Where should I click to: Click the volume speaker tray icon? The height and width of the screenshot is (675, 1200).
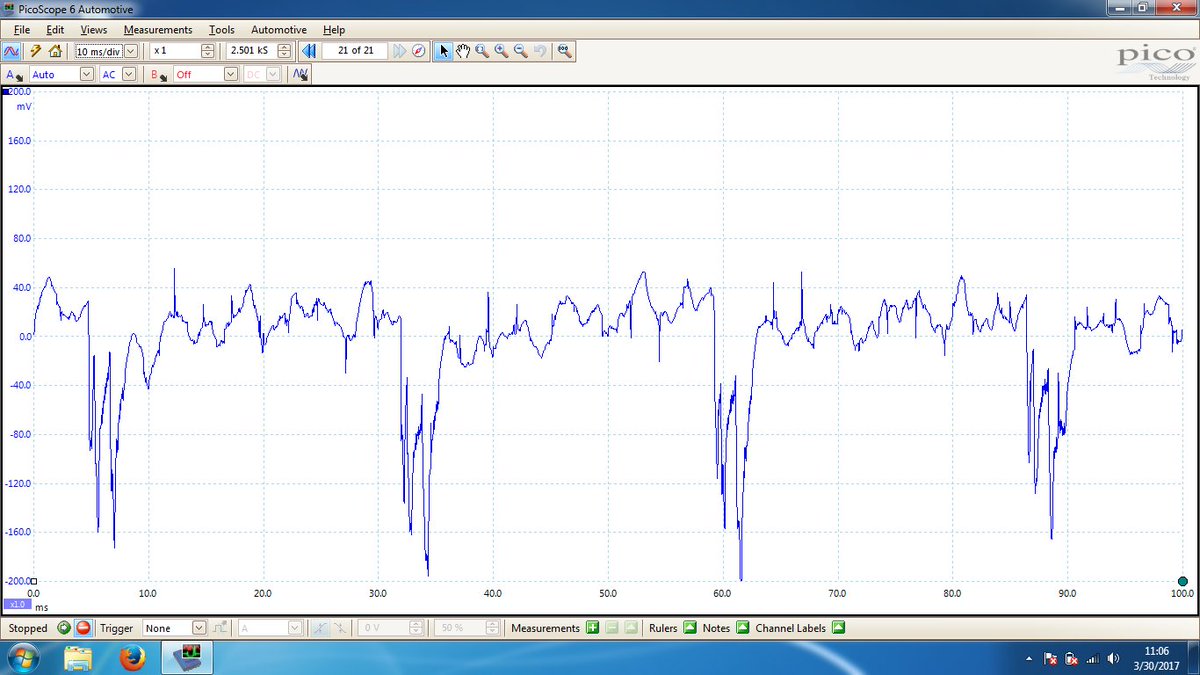click(1113, 659)
